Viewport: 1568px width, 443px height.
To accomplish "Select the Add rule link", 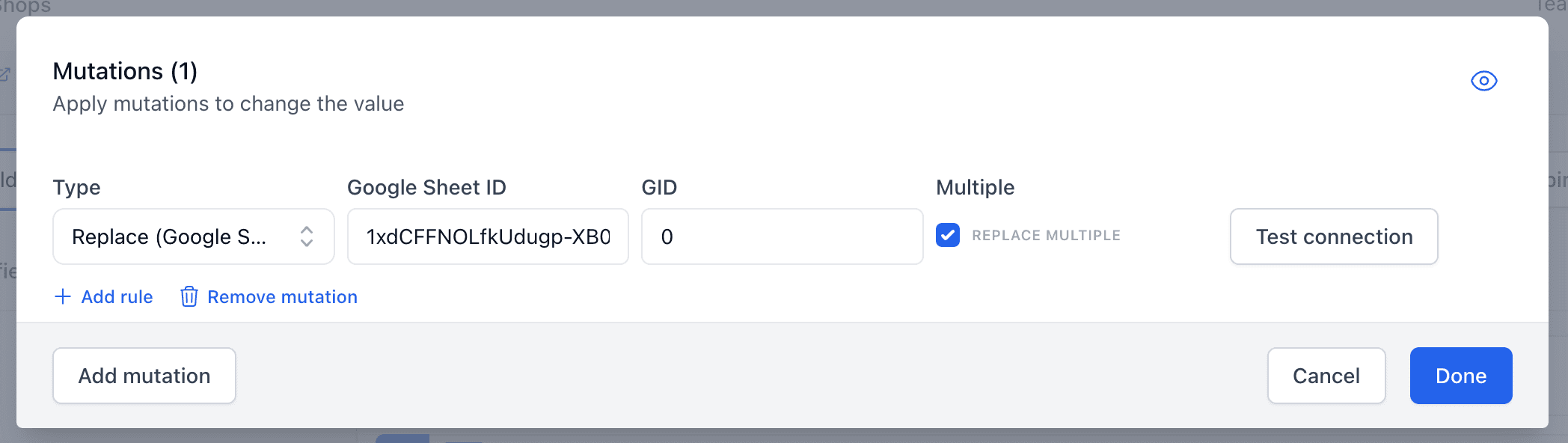I will tap(117, 296).
